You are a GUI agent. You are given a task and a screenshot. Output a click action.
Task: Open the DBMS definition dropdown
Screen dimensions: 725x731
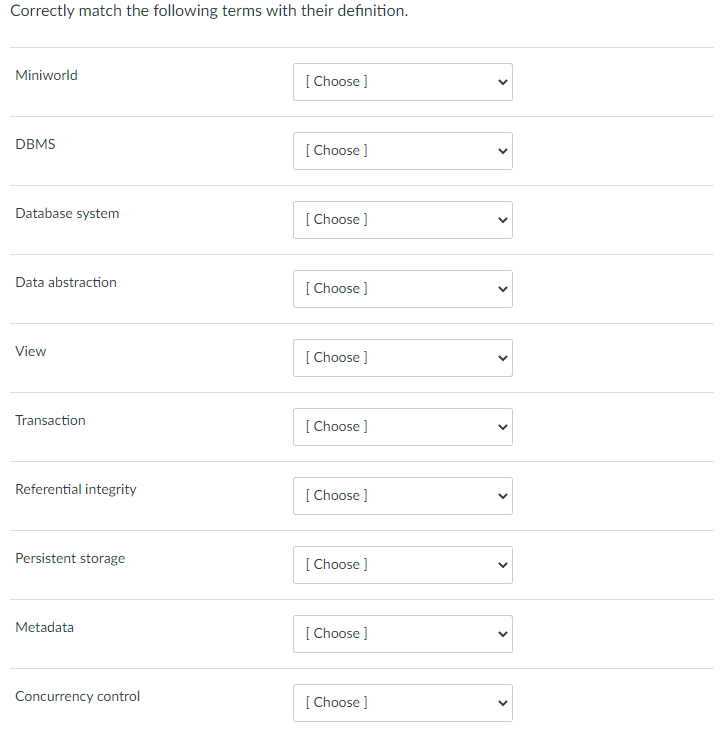[402, 151]
